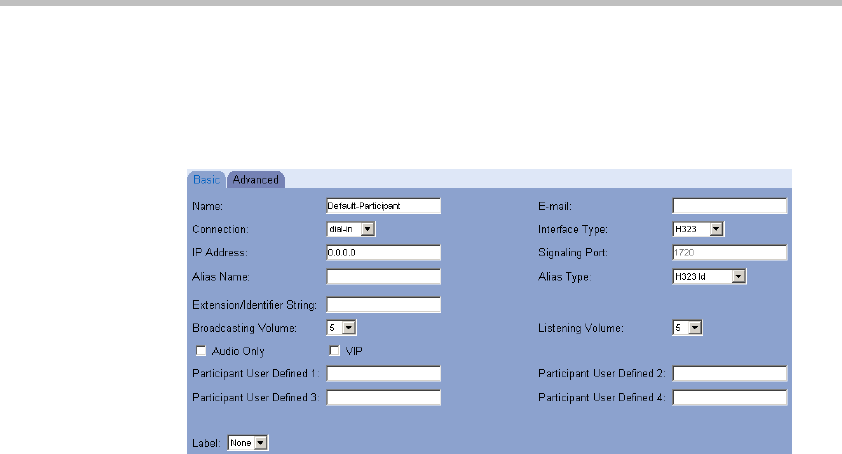The image size is (842, 454).
Task: Open the Alias Type dropdown
Action: (x=709, y=277)
